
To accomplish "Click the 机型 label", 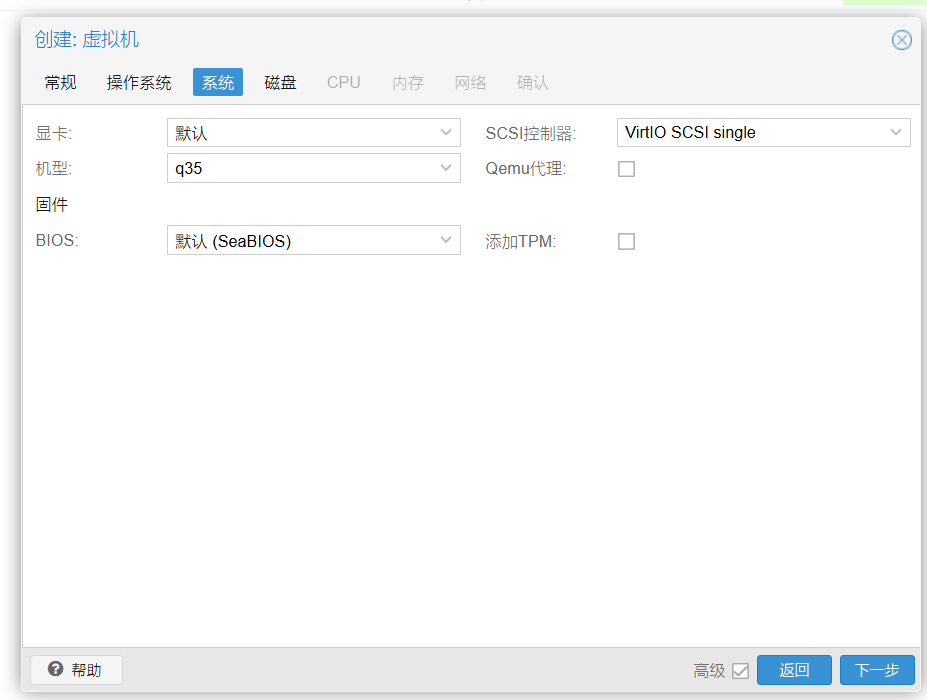I will [53, 168].
